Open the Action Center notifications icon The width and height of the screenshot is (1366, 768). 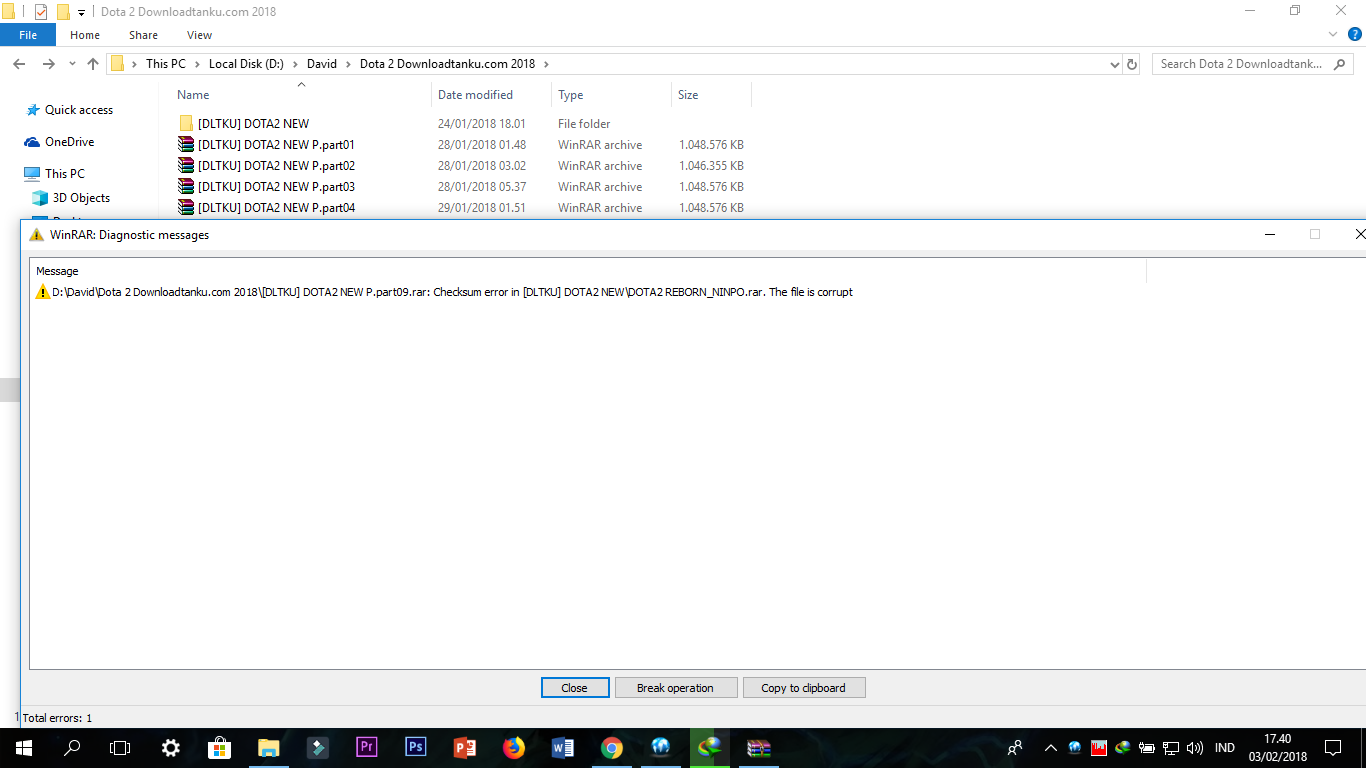click(x=1332, y=748)
